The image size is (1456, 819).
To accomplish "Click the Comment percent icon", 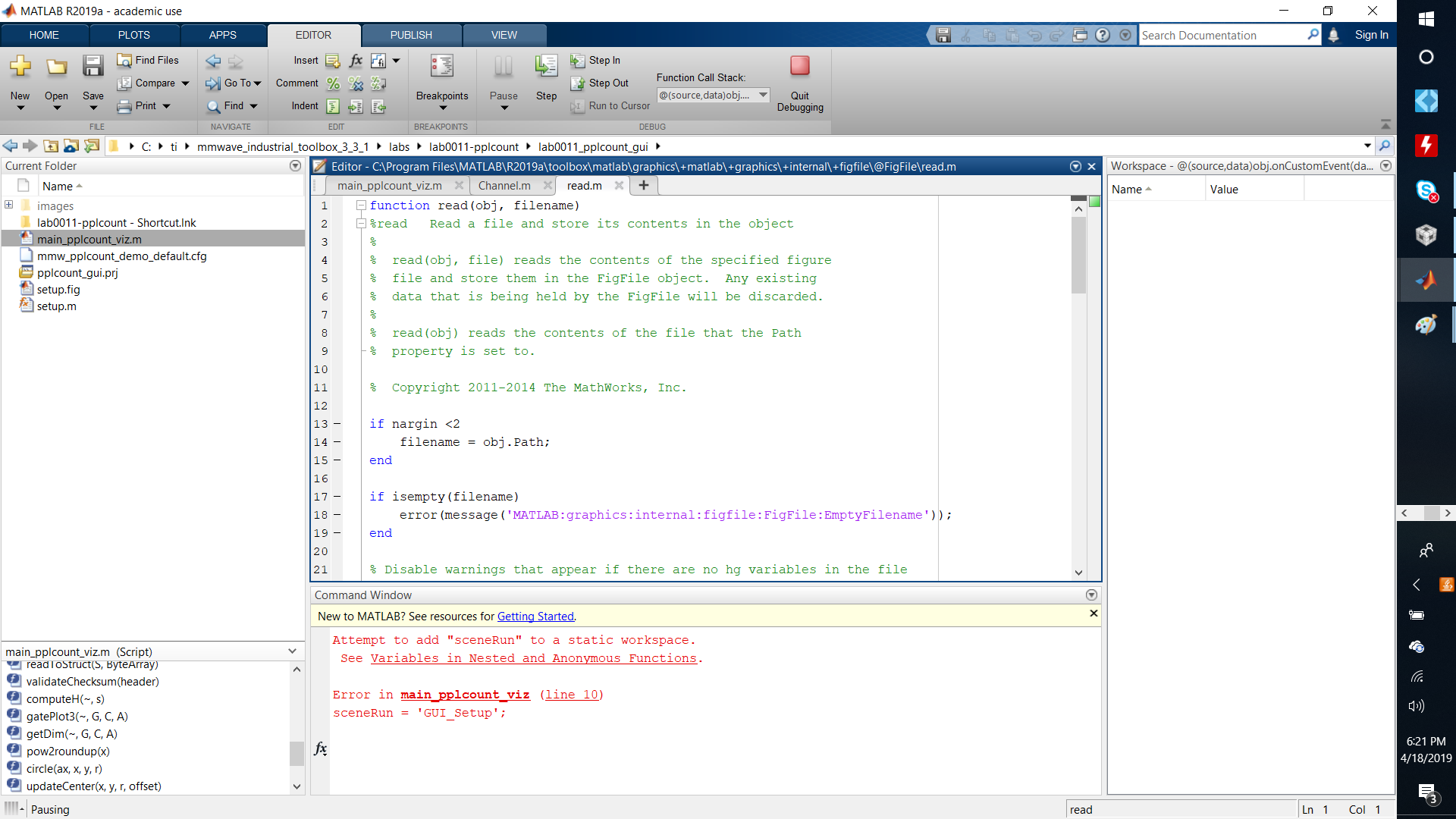I will [x=333, y=83].
